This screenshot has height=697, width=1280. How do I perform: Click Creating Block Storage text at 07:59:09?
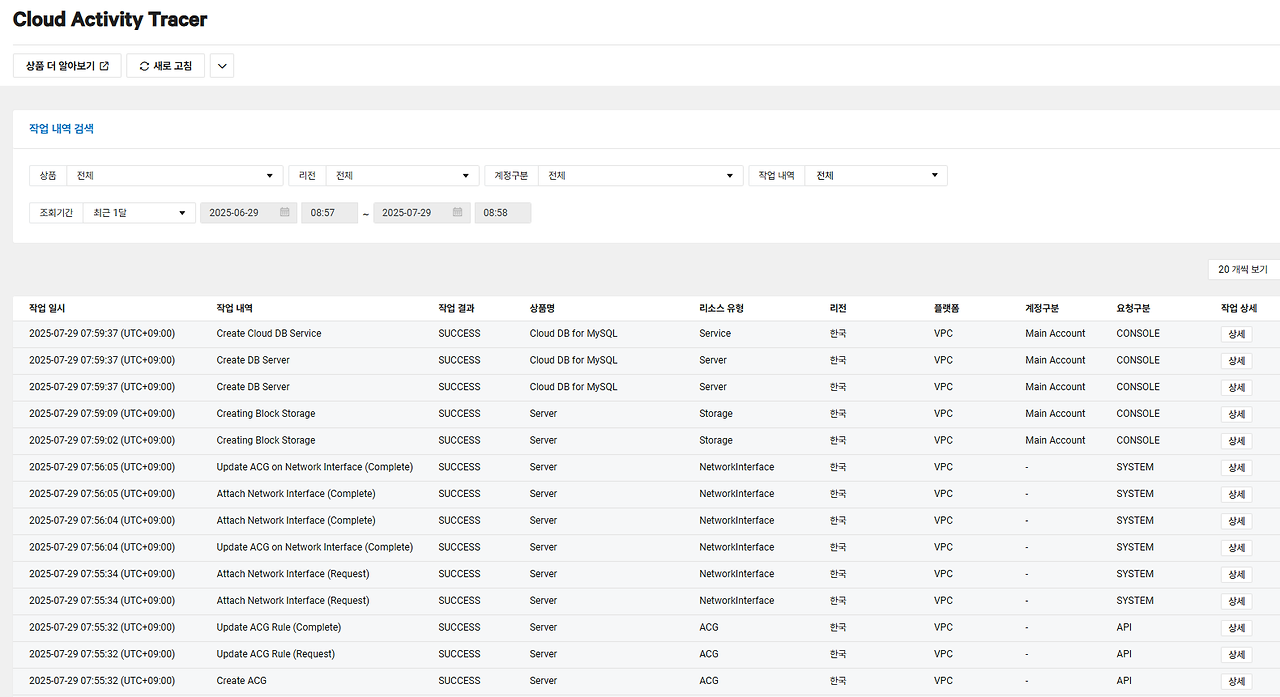coord(266,413)
